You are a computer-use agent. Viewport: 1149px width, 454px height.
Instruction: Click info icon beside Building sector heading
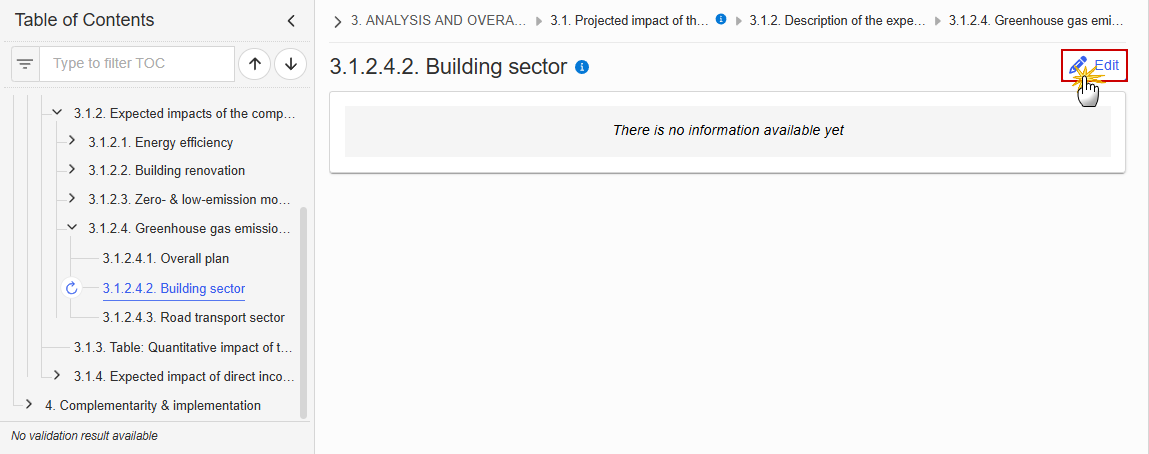583,67
